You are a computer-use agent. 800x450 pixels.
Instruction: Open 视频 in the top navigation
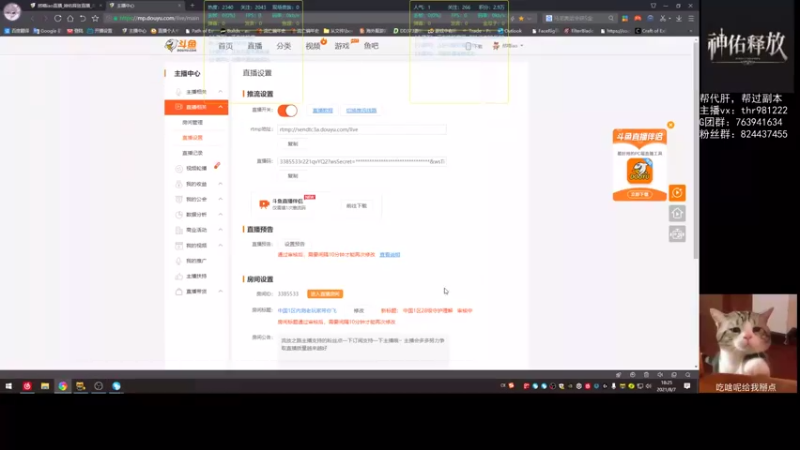pos(313,46)
